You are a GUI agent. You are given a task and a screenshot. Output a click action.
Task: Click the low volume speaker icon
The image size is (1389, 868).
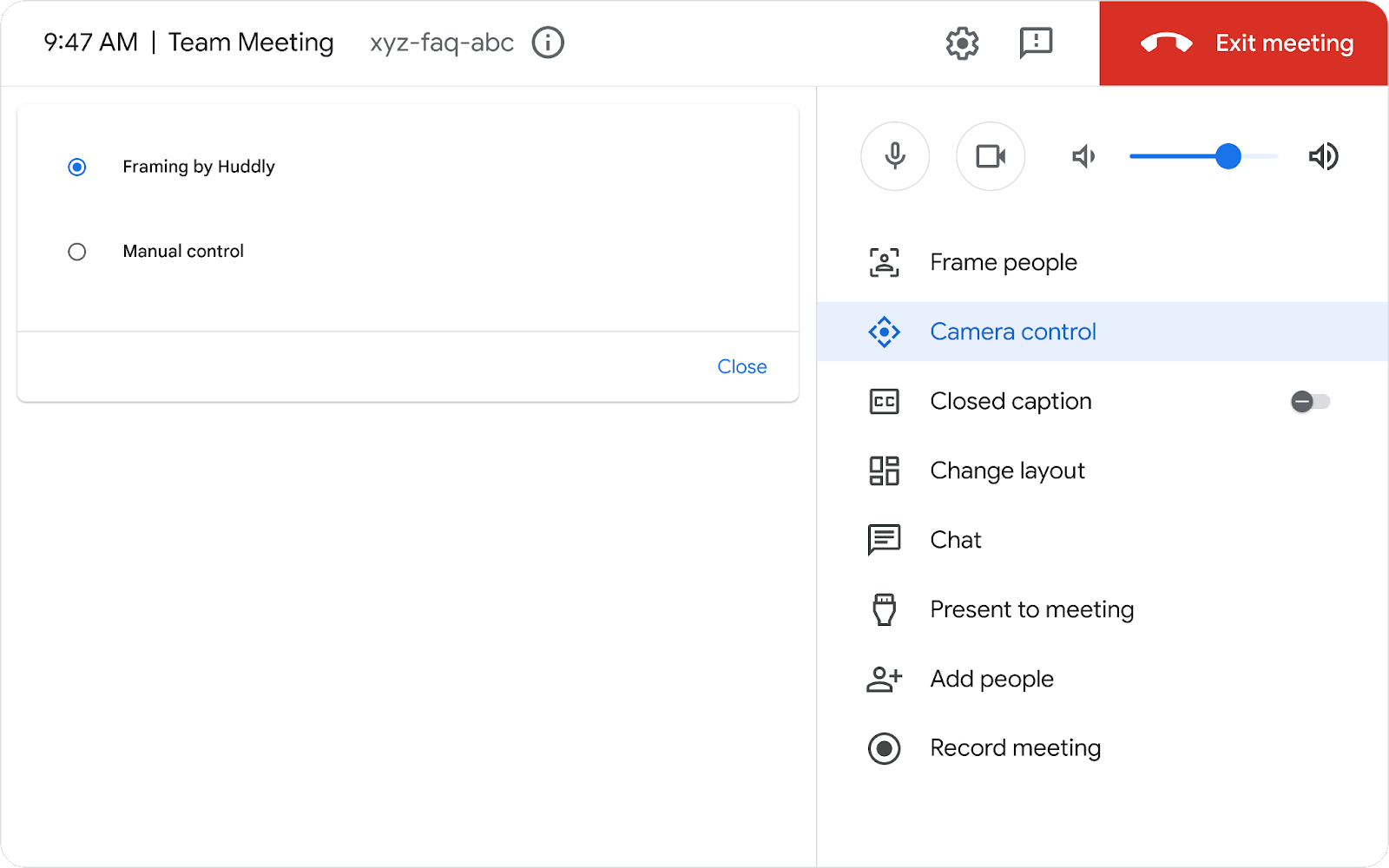[x=1083, y=157]
